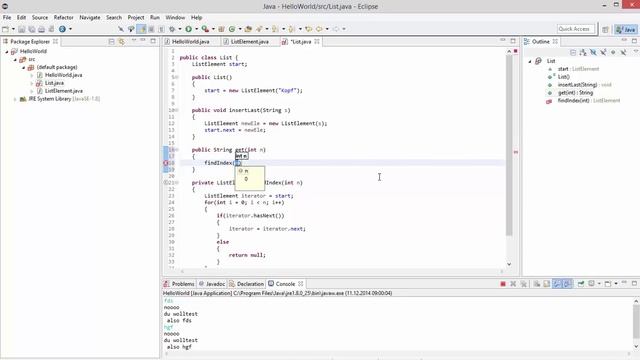Close the List.java editor tab
The image size is (640, 360).
tap(317, 42)
